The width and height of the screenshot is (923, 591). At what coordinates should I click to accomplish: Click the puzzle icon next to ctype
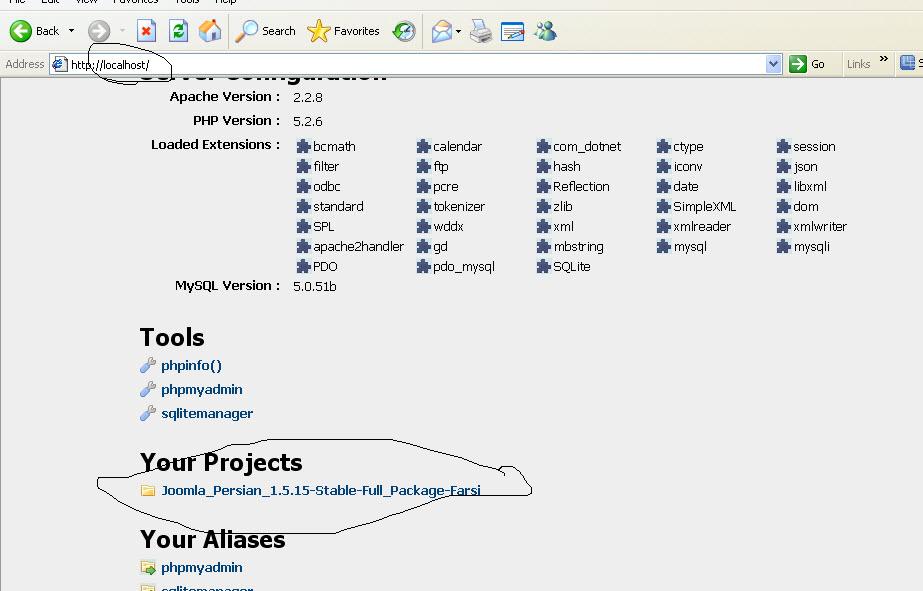(x=663, y=146)
